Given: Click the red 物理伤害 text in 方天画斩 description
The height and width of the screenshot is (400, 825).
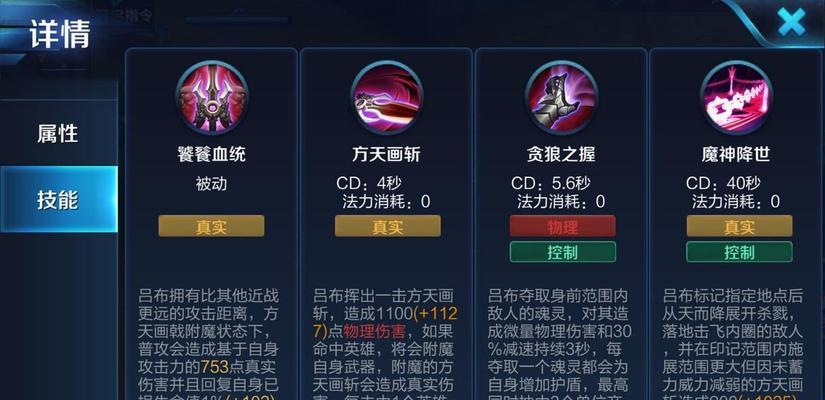Looking at the screenshot, I should 374,331.
